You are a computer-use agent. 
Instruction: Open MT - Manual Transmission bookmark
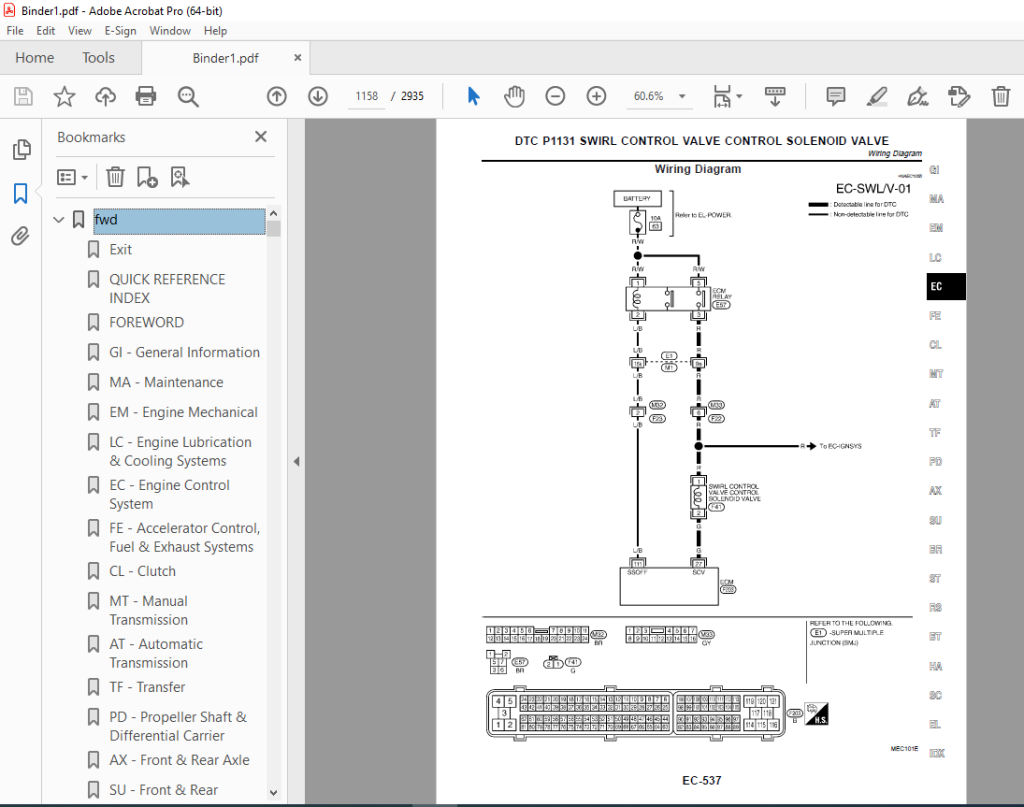[148, 610]
